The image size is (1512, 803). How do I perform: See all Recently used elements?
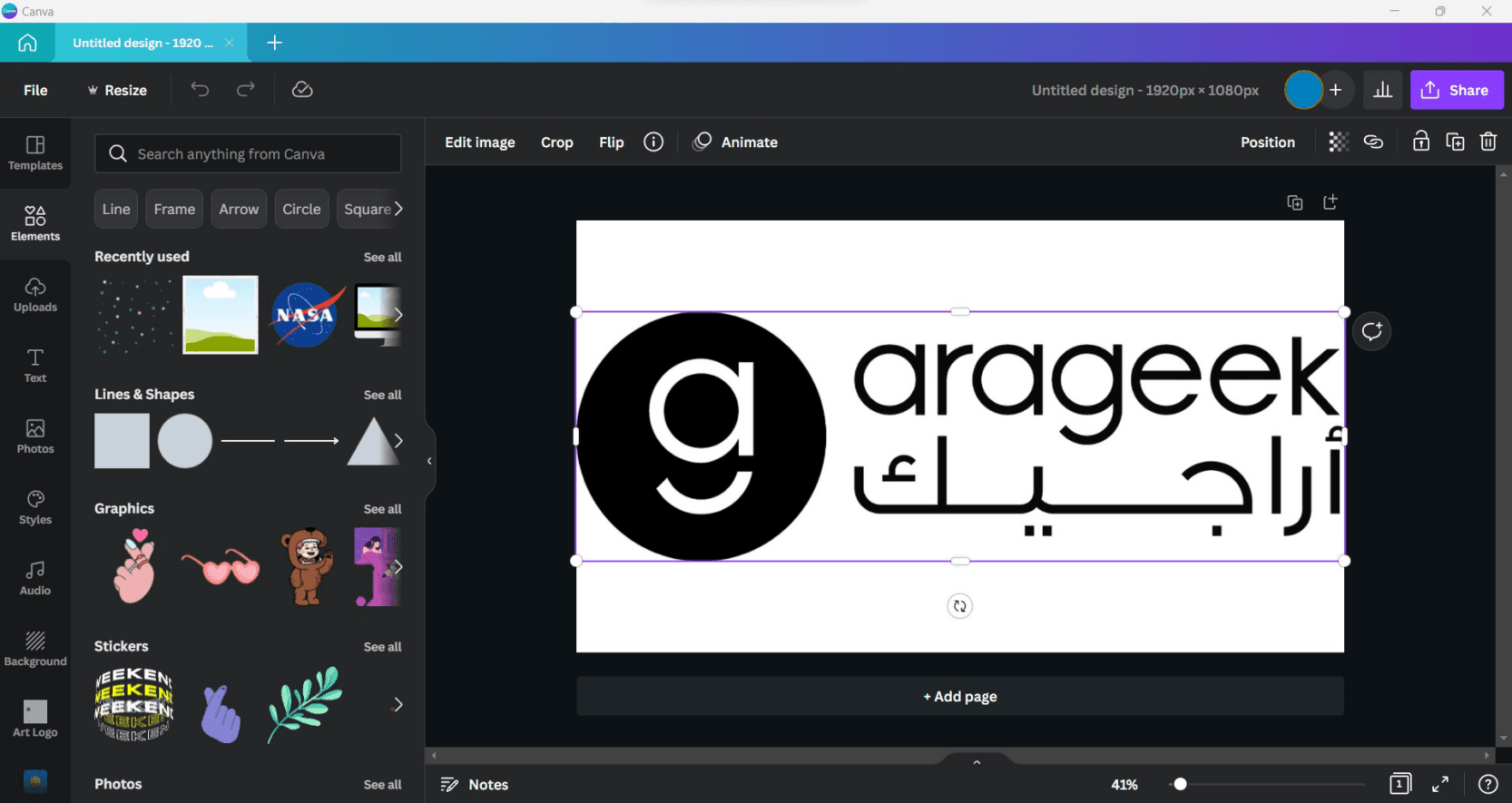(x=382, y=257)
